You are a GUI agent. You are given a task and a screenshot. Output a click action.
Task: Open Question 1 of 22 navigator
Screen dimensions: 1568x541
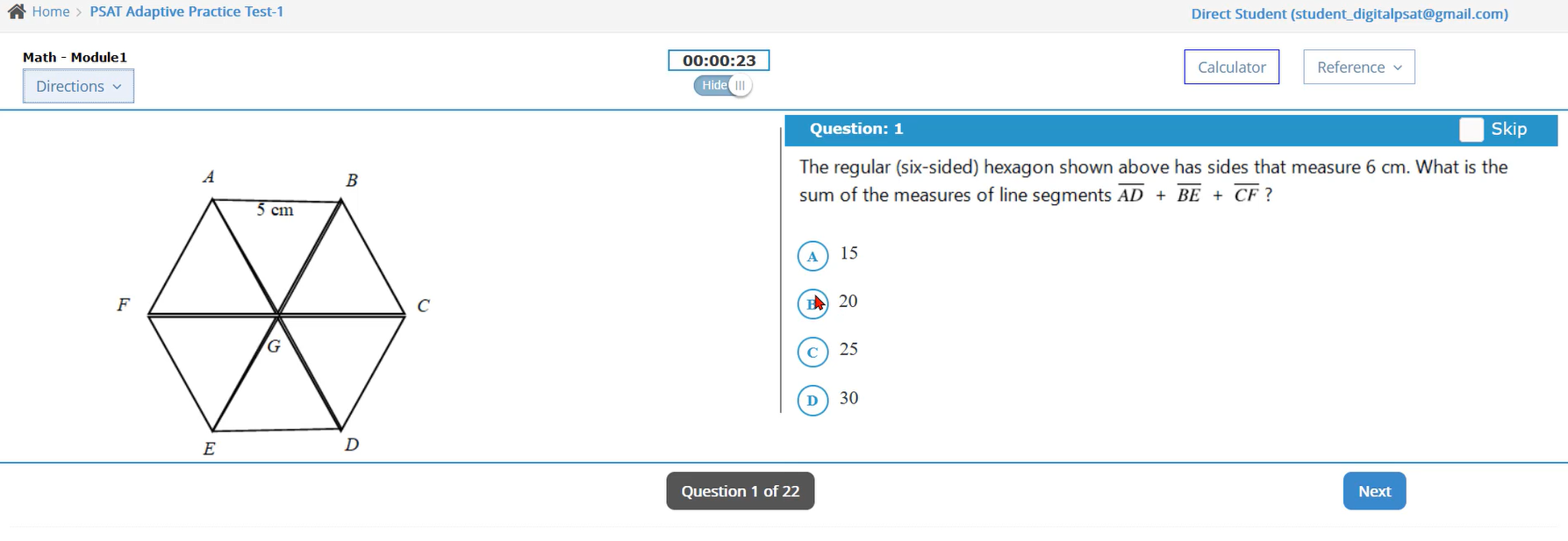[x=740, y=491]
